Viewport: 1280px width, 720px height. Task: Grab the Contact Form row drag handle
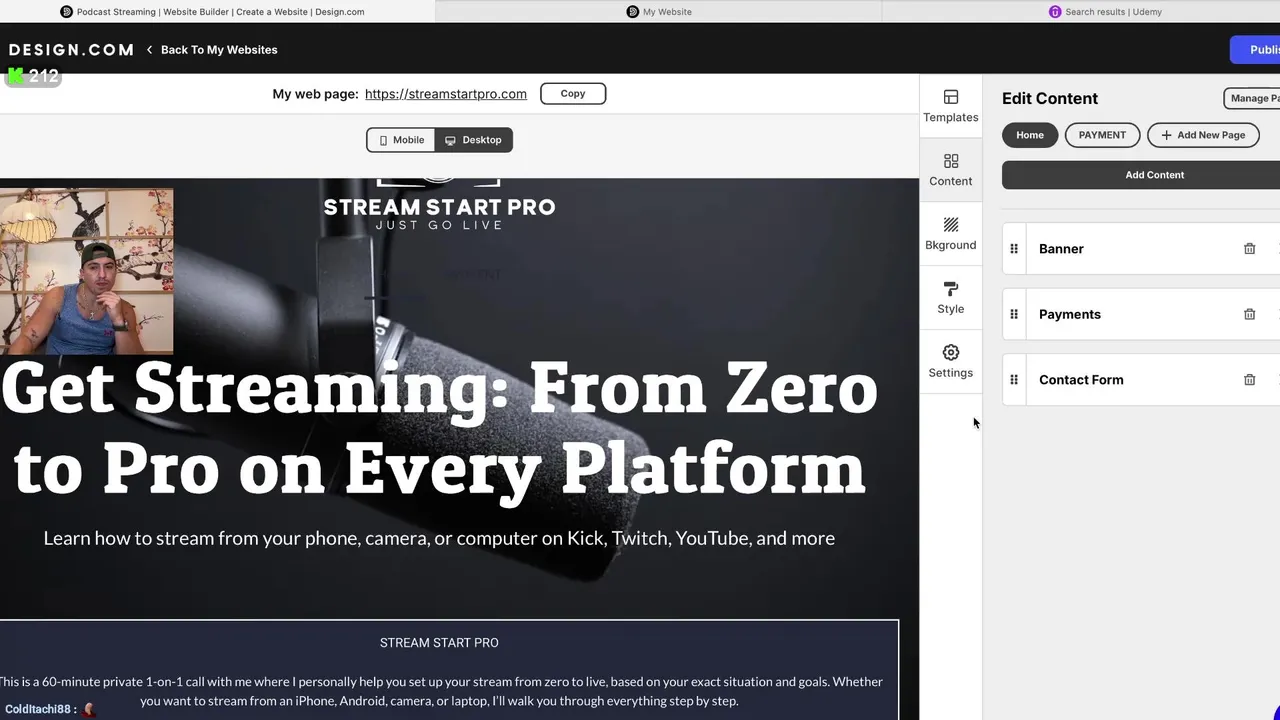1014,380
